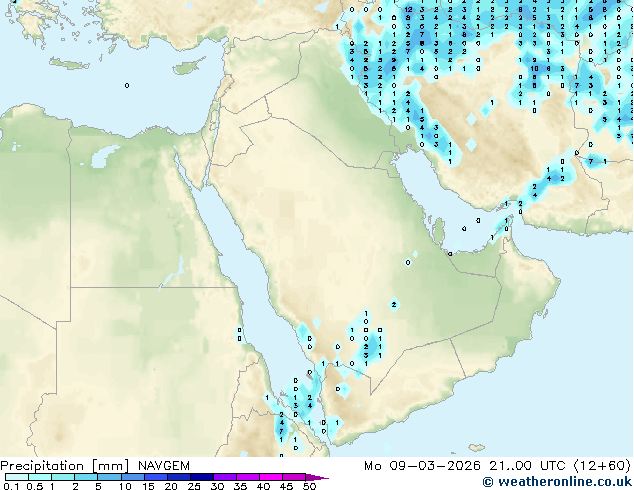Click the '0.1' legend scale label

[11, 486]
